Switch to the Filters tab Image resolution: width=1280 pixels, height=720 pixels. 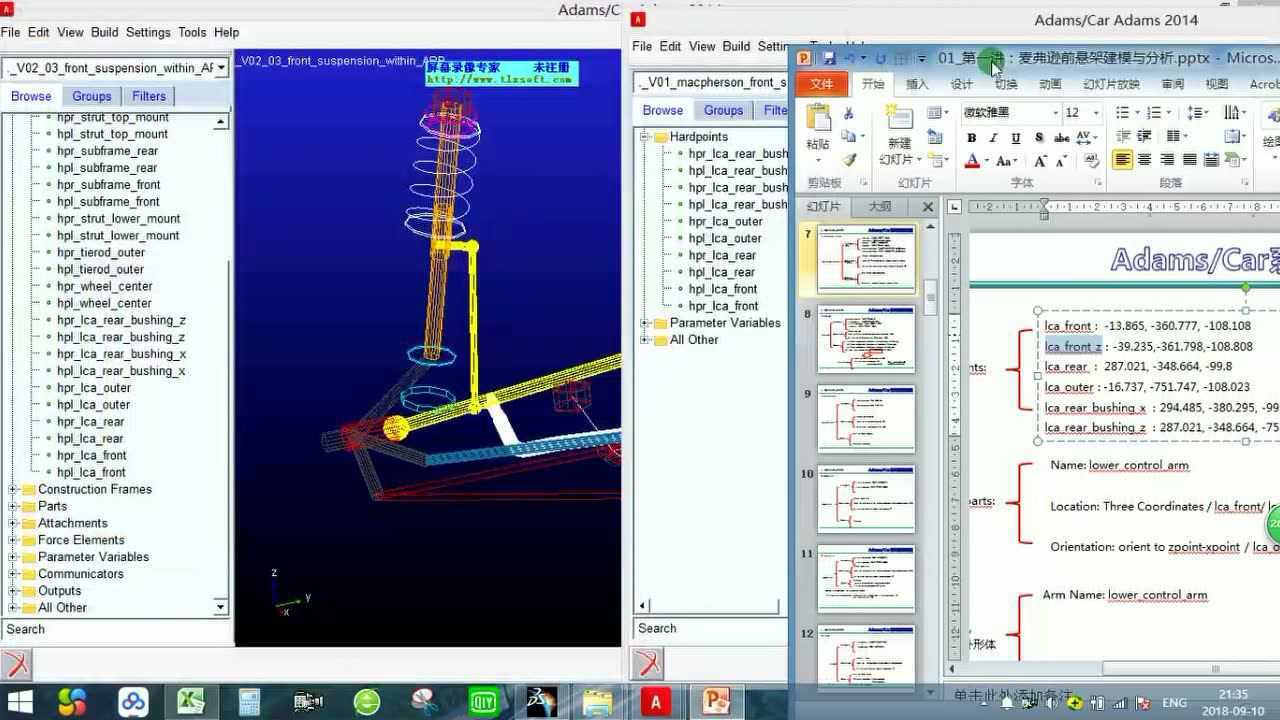click(x=149, y=96)
